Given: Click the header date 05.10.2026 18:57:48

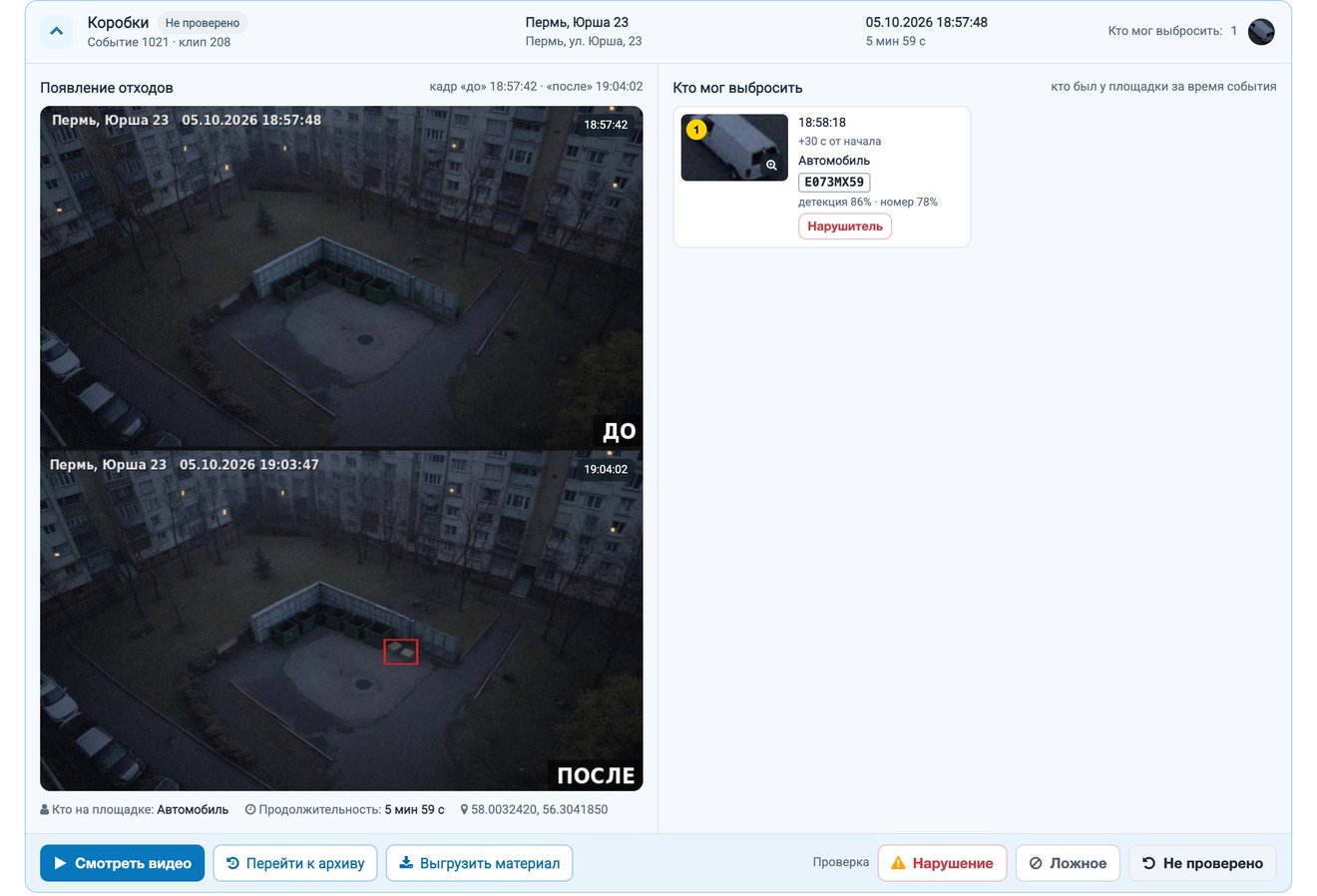Looking at the screenshot, I should click(x=926, y=22).
